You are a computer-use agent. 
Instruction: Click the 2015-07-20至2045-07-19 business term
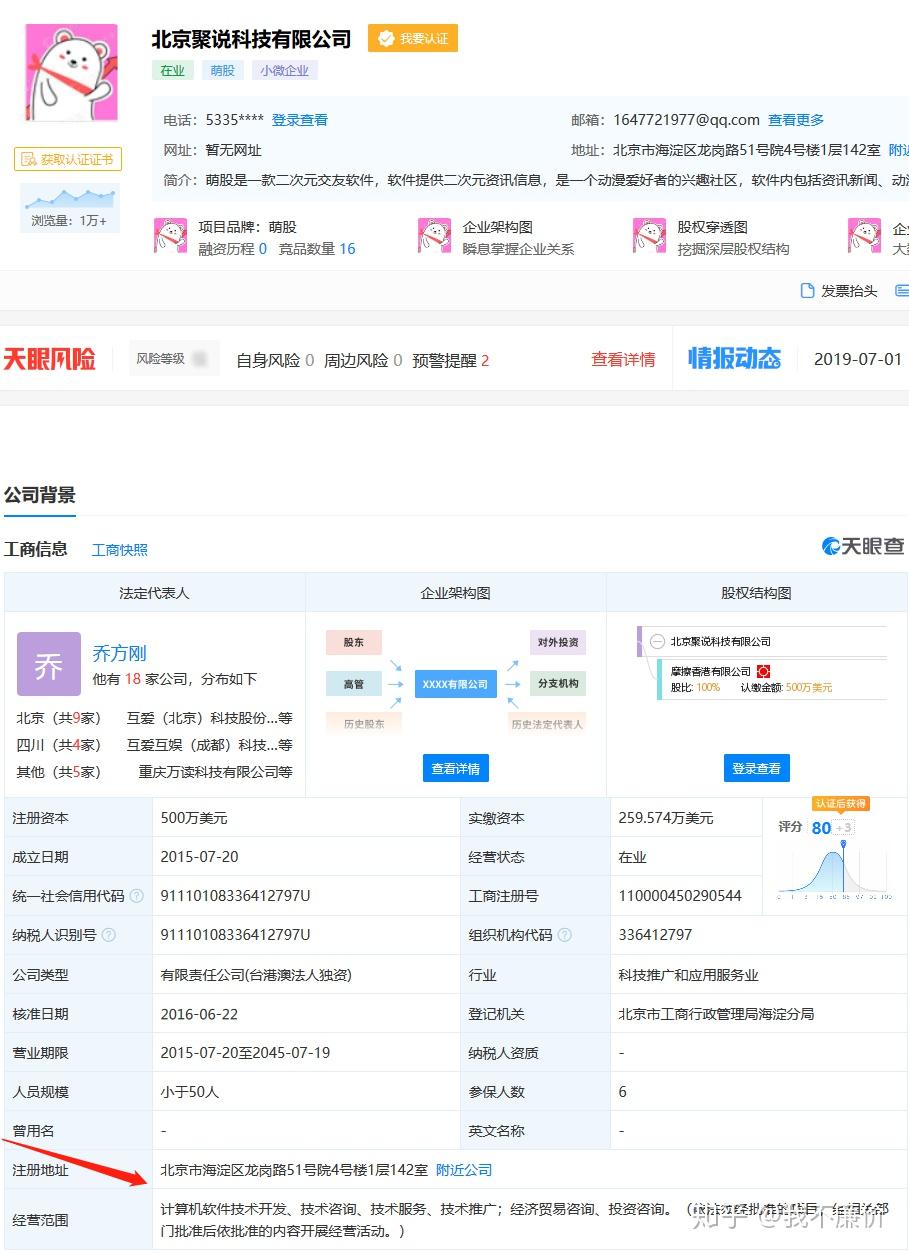point(245,1053)
